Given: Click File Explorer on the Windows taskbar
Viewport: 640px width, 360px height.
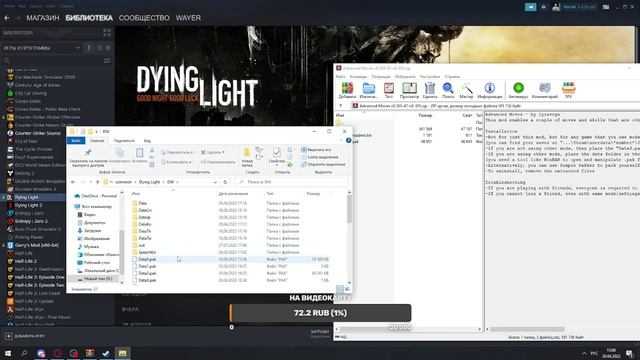Looking at the screenshot, I should pyautogui.click(x=122, y=353).
